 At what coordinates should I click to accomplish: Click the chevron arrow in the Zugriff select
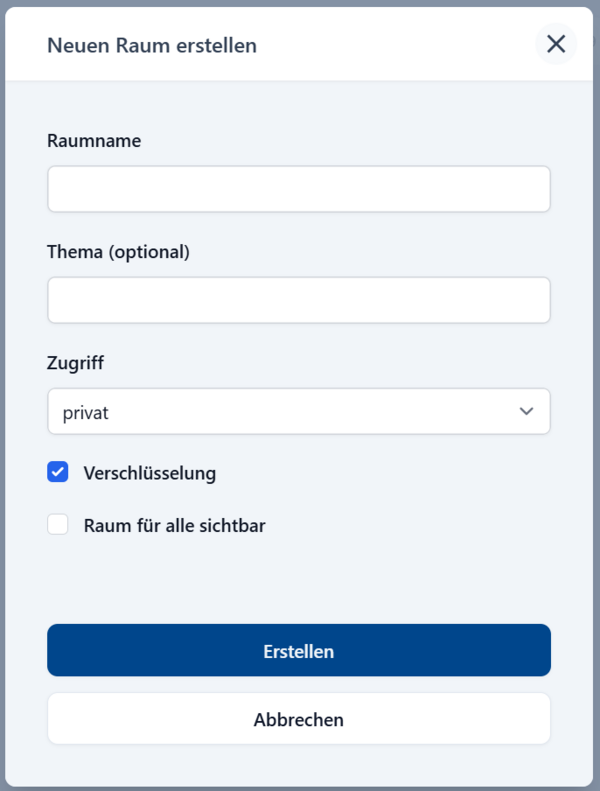tap(526, 411)
